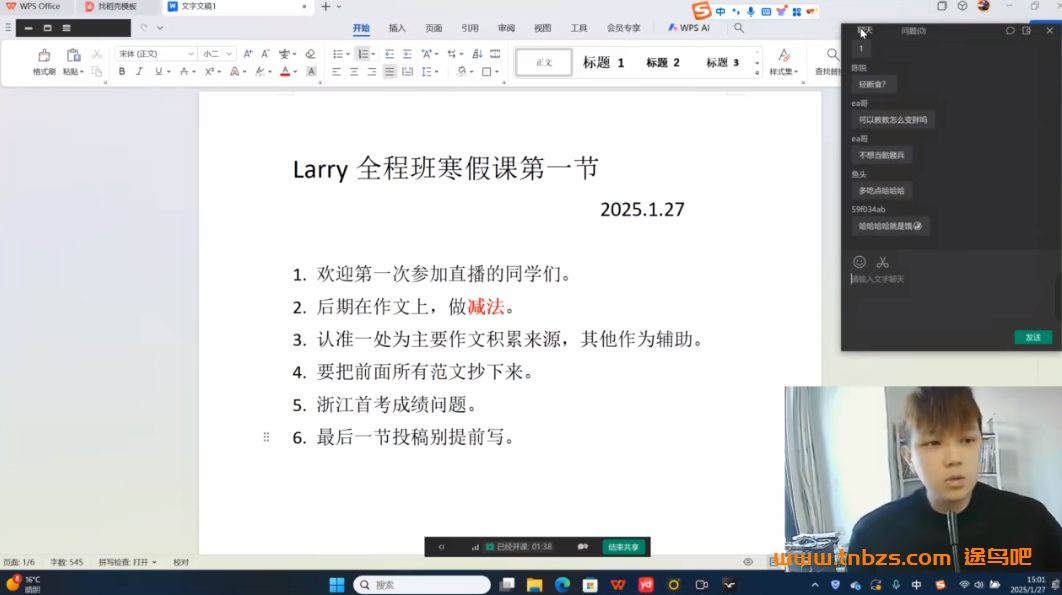Viewport: 1062px width, 595px height.
Task: Click the red font color swatch A
Action: [x=283, y=71]
